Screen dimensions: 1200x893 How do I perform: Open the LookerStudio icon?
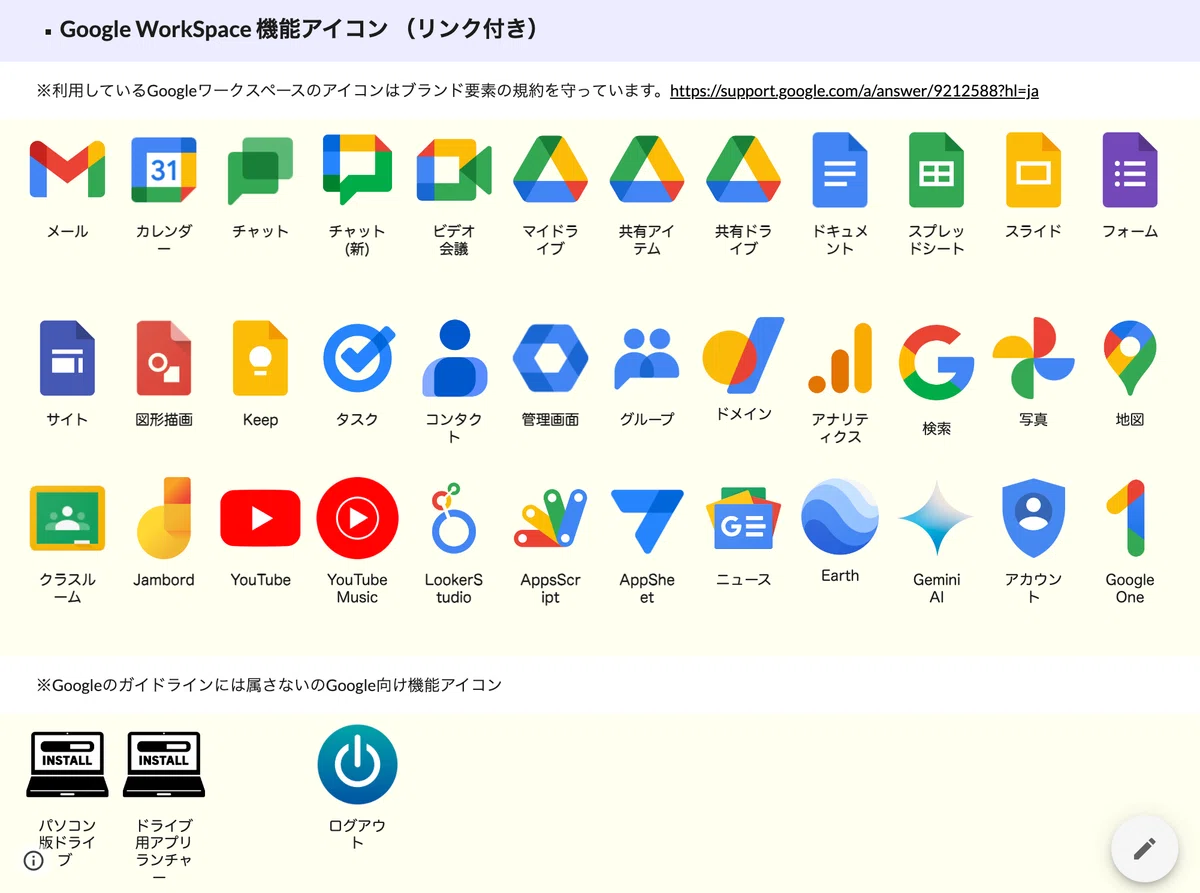click(454, 518)
